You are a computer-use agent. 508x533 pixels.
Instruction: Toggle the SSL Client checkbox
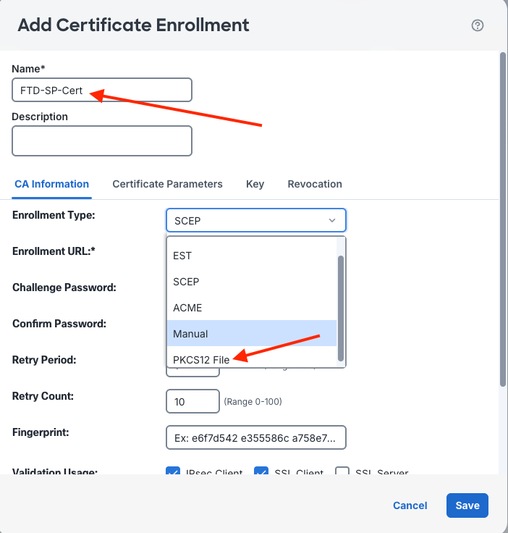pos(261,471)
